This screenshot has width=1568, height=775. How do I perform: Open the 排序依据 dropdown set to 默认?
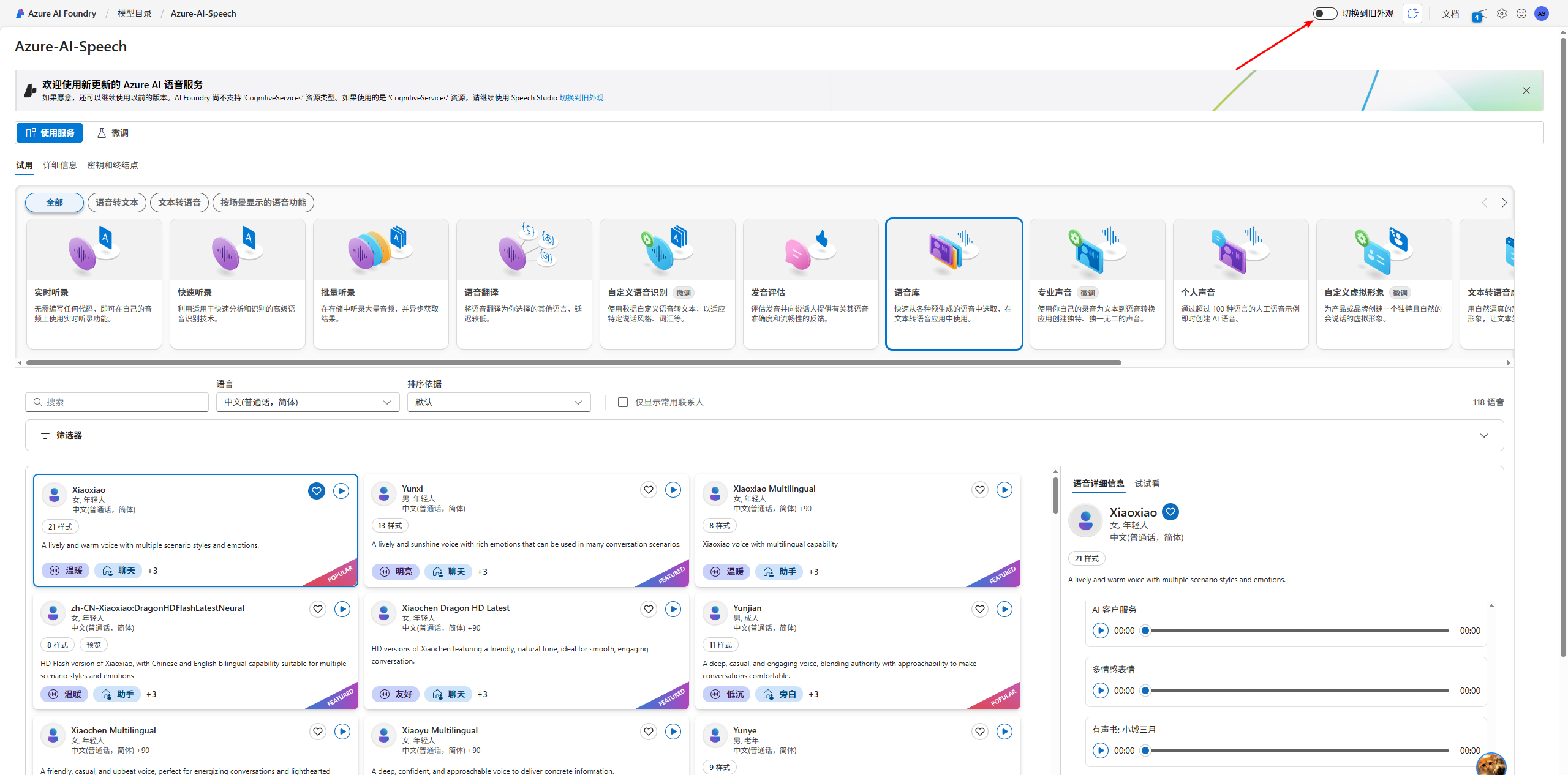[499, 402]
